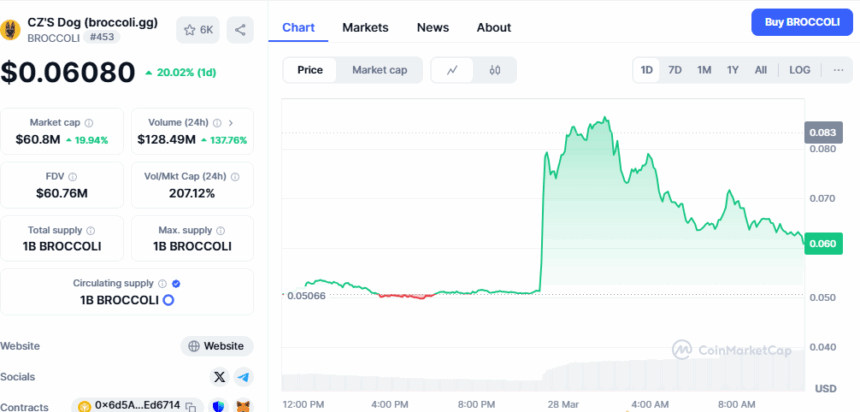Click the $128.49M volume value
This screenshot has width=860, height=412.
(166, 140)
